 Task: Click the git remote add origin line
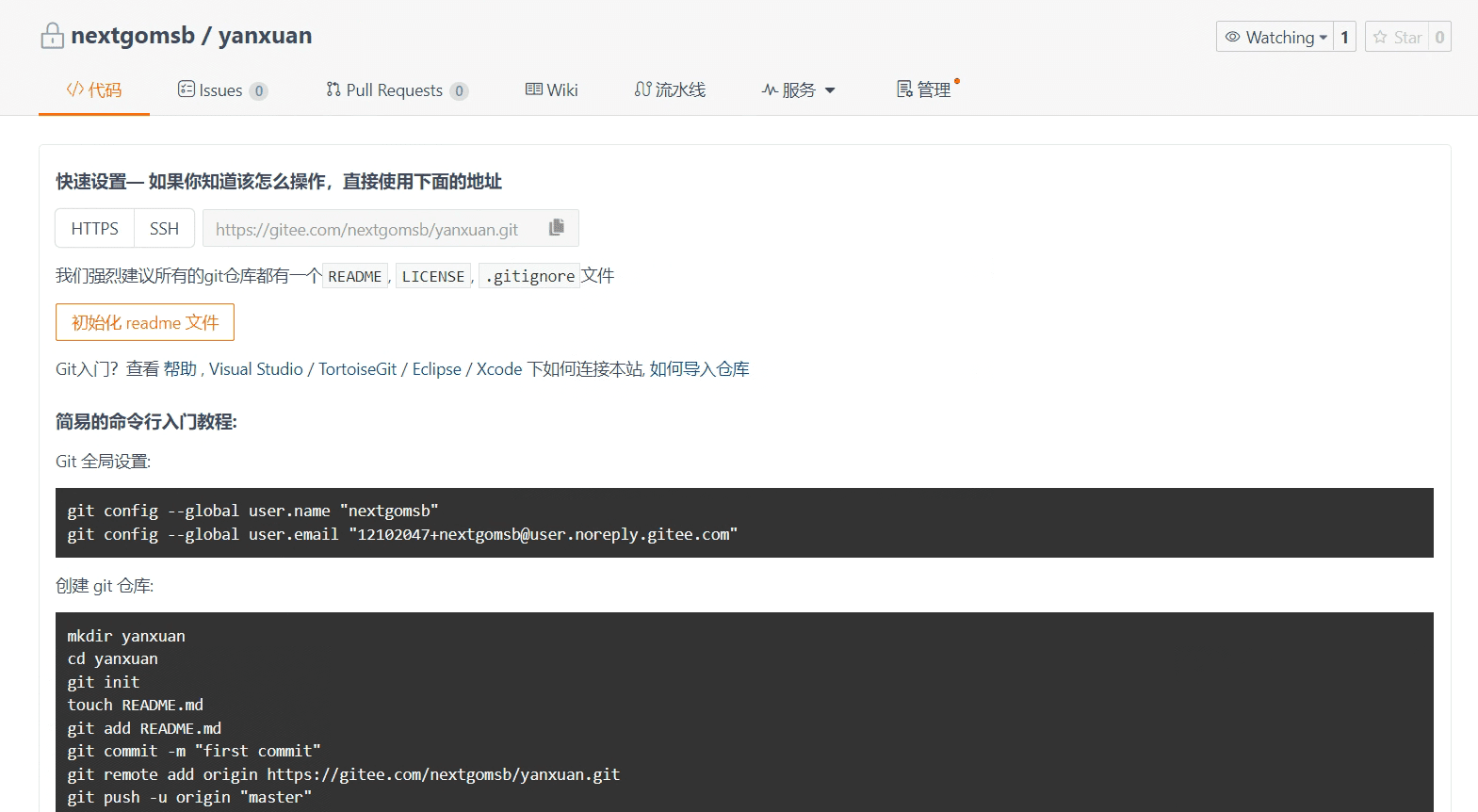coord(344,774)
